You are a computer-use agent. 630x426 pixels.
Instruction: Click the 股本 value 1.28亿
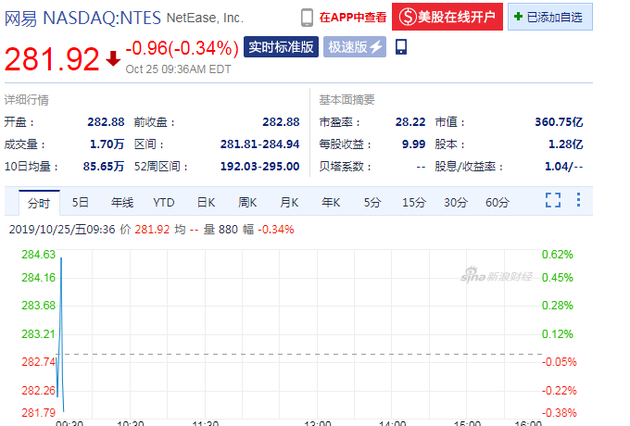pyautogui.click(x=566, y=144)
